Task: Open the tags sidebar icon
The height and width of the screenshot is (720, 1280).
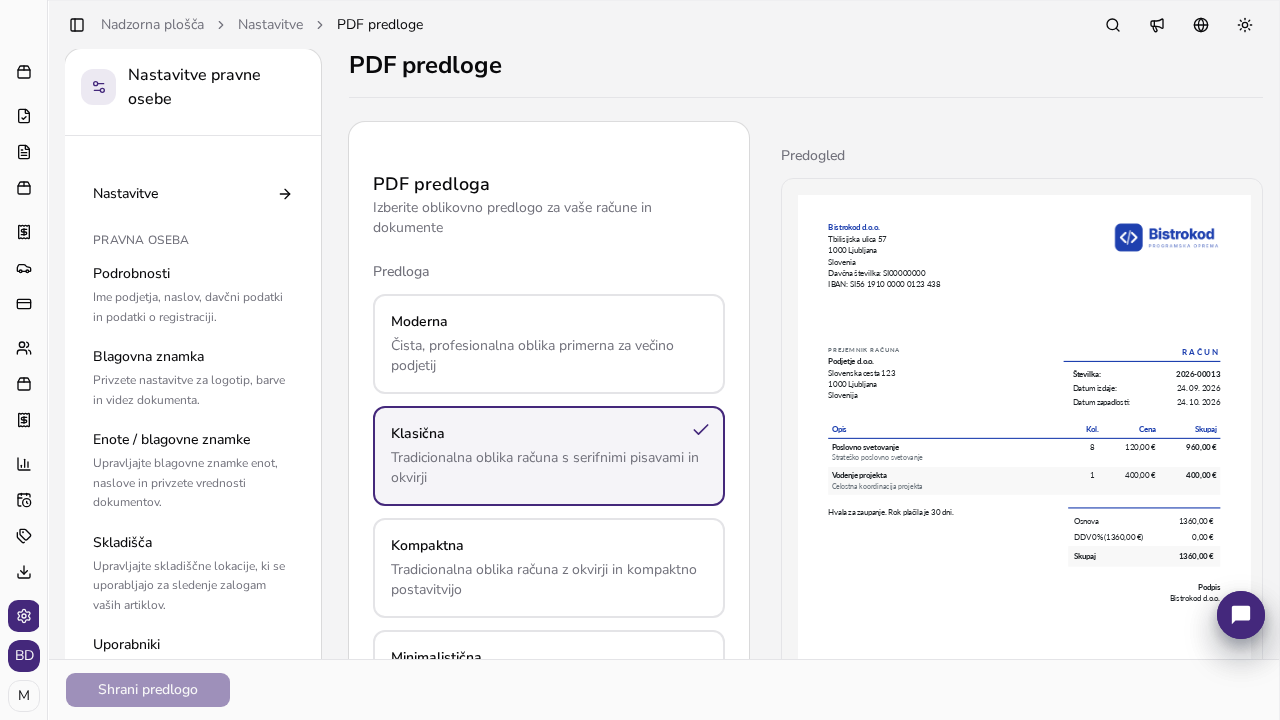Action: 24,536
